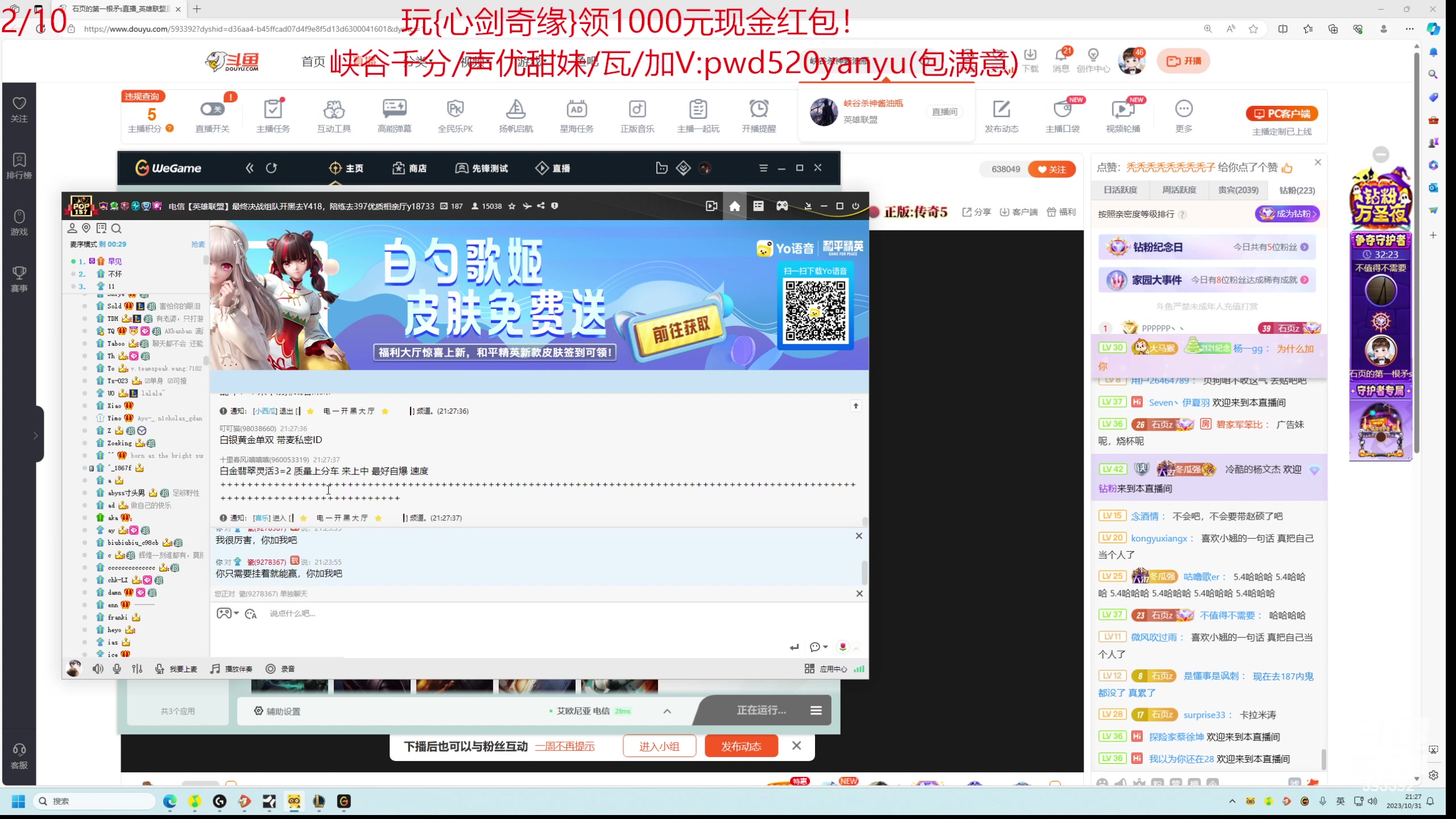
Task: Open speech bubble dropdown near send
Action: pos(818,647)
